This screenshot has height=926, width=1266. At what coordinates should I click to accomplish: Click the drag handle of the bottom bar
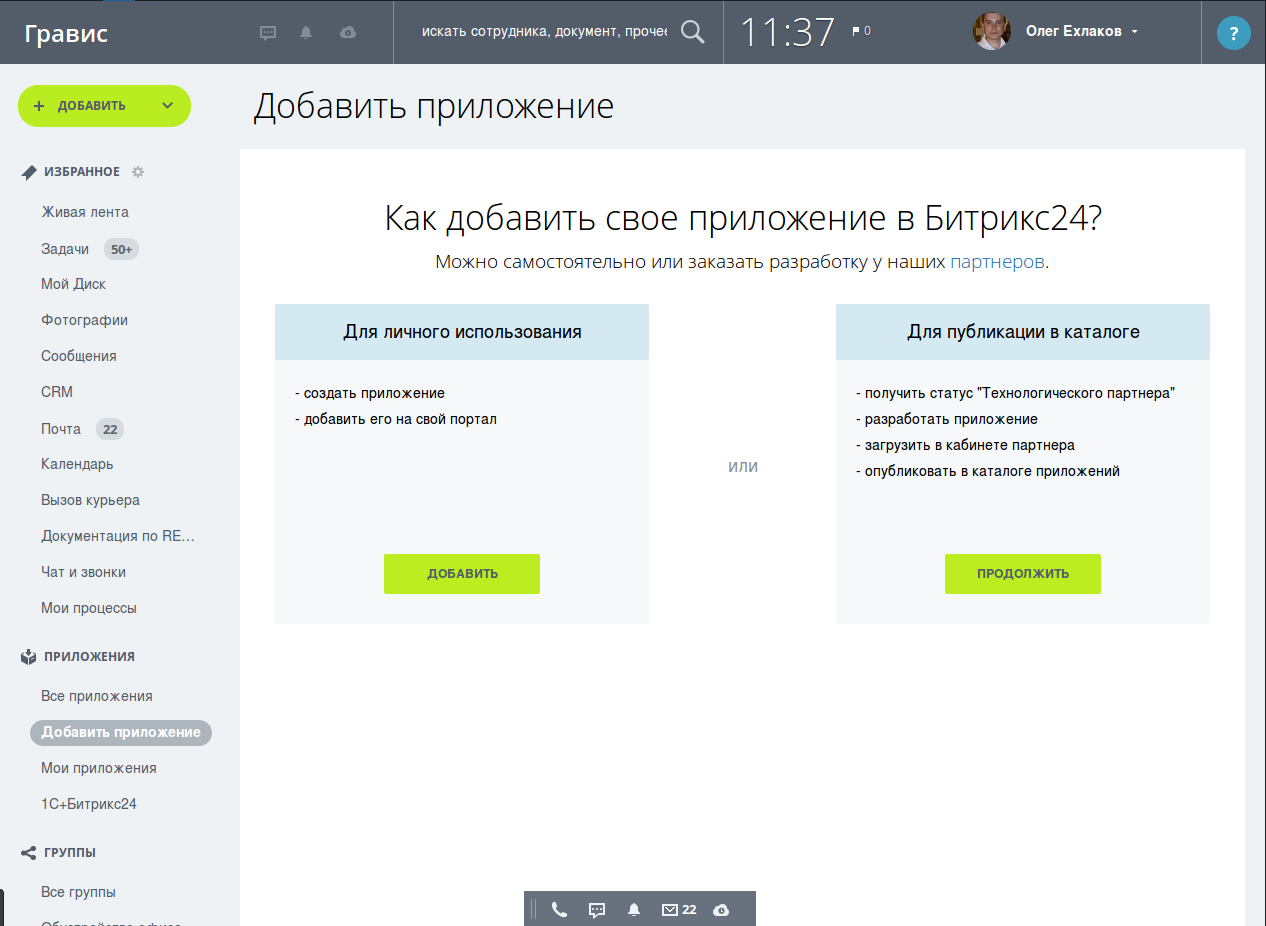[x=533, y=909]
